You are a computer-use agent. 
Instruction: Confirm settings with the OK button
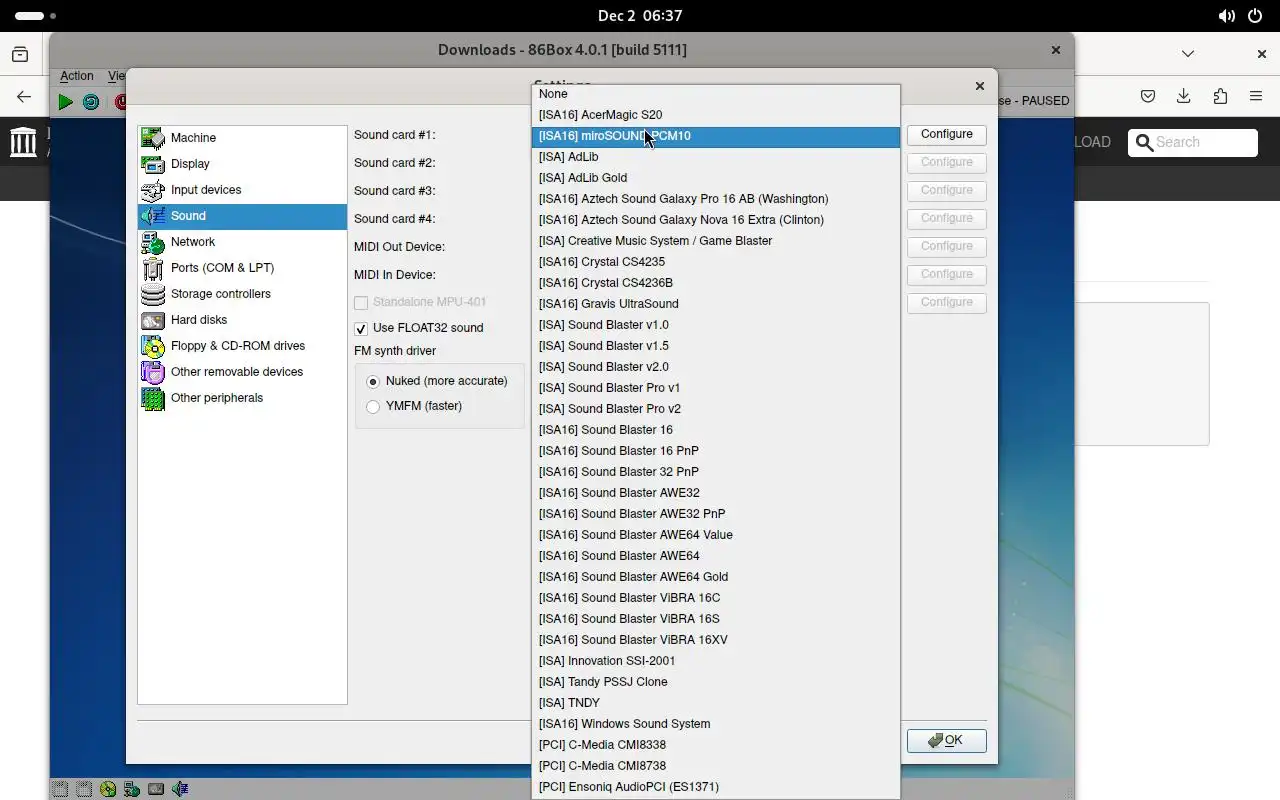point(946,741)
